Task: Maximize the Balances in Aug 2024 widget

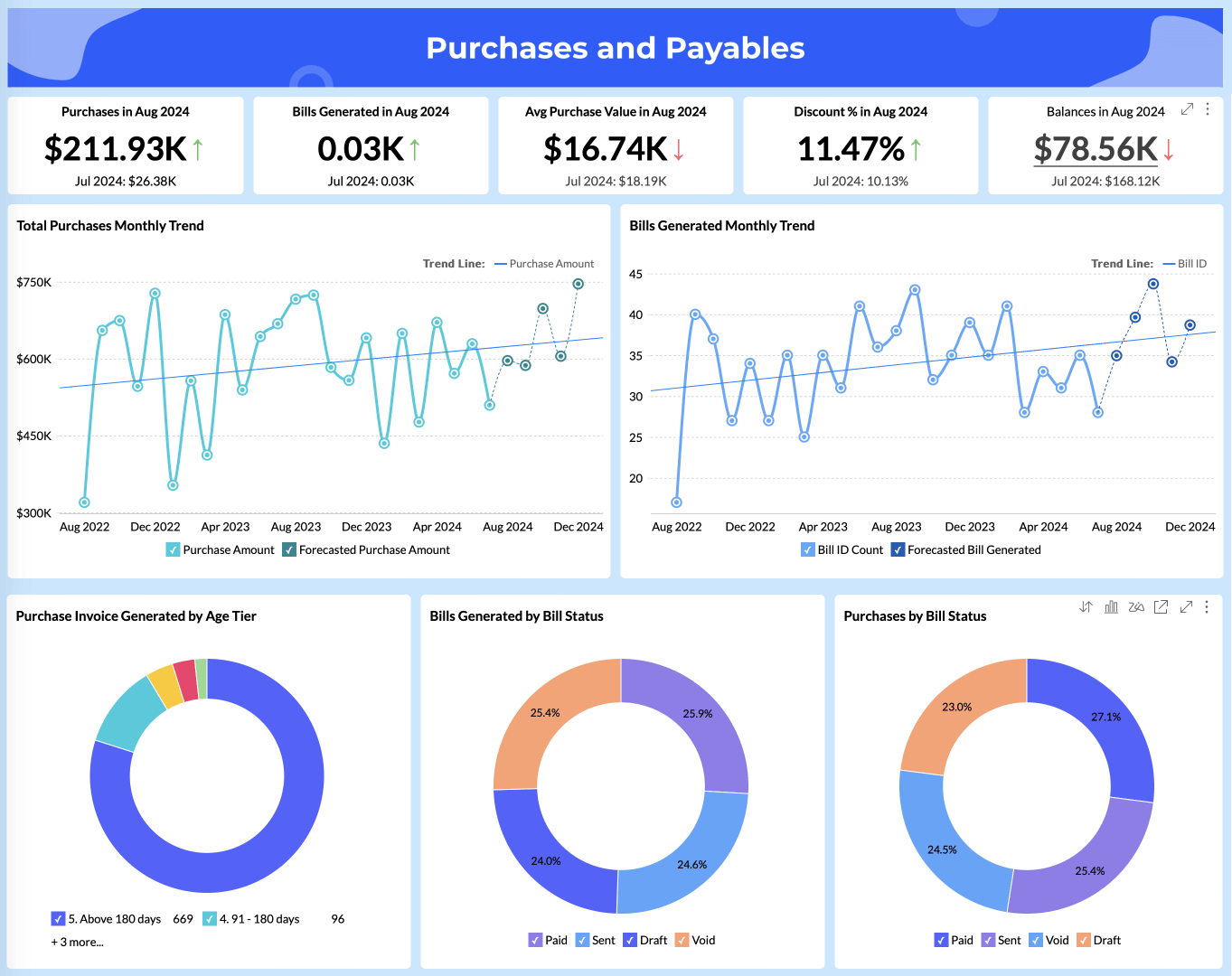Action: tap(1187, 109)
